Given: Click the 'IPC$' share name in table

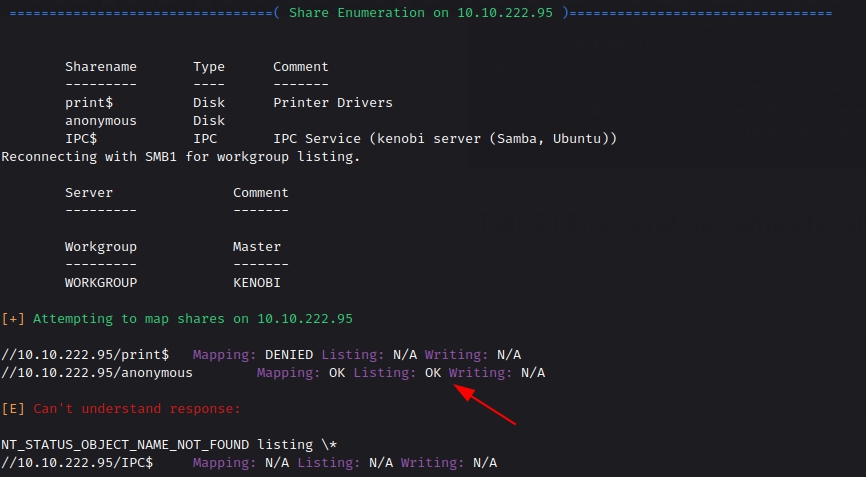Looking at the screenshot, I should 81,139.
